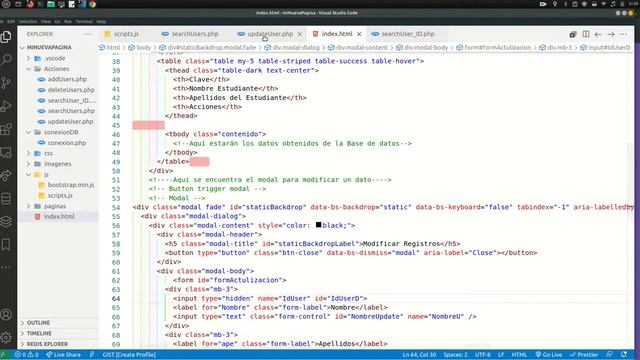This screenshot has width=640, height=360.
Task: Switch to the updateUser.php tab
Action: 270,34
